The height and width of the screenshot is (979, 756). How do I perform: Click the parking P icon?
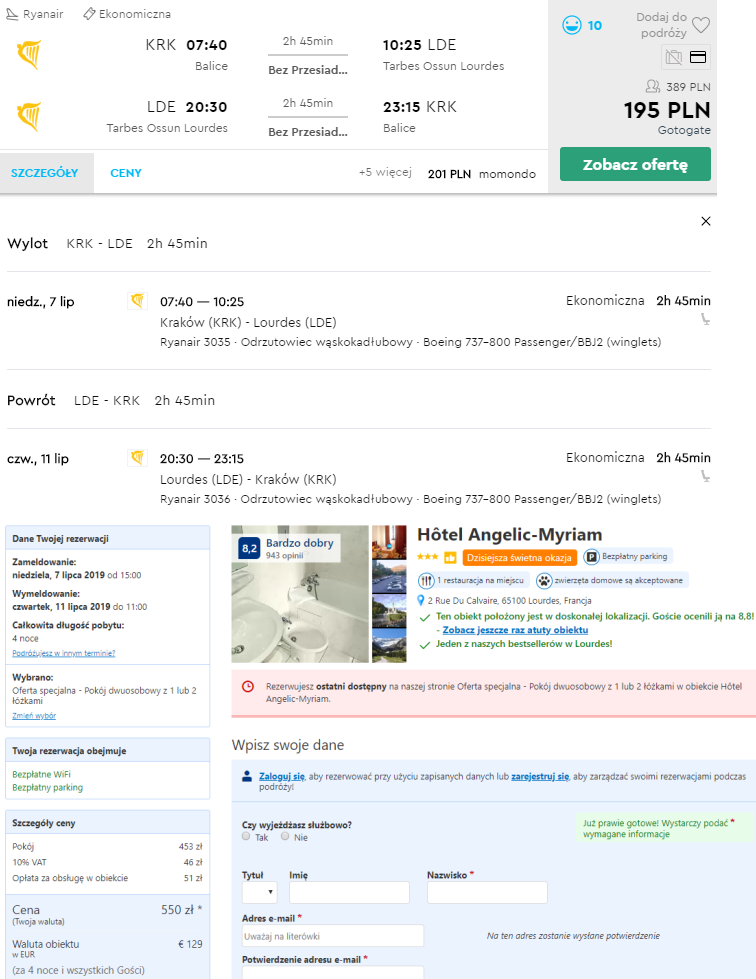(591, 556)
